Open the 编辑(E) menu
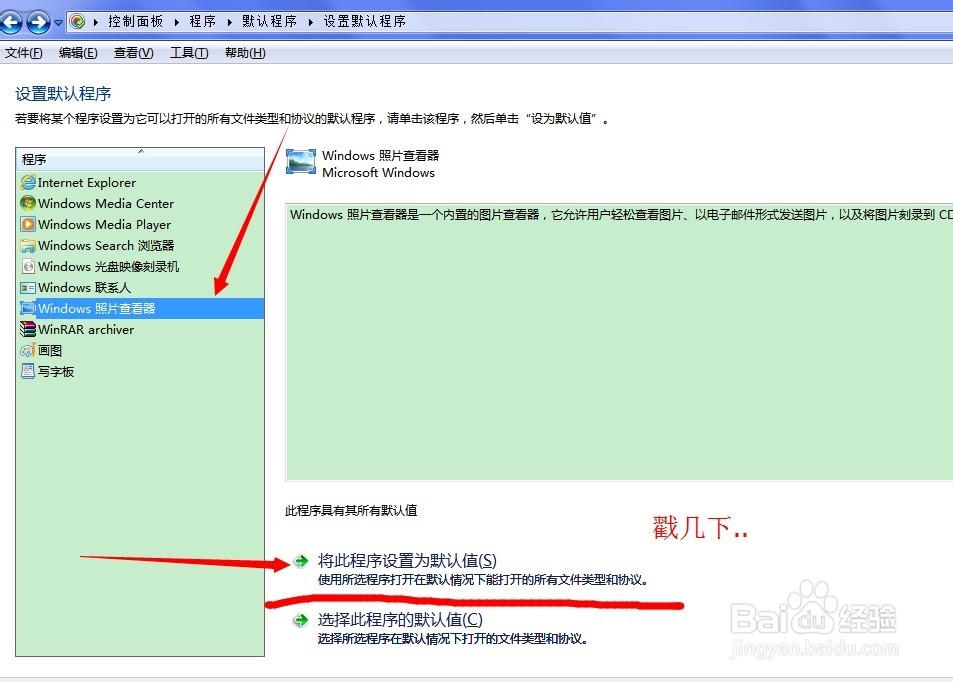Image resolution: width=953 pixels, height=682 pixels. 78,53
